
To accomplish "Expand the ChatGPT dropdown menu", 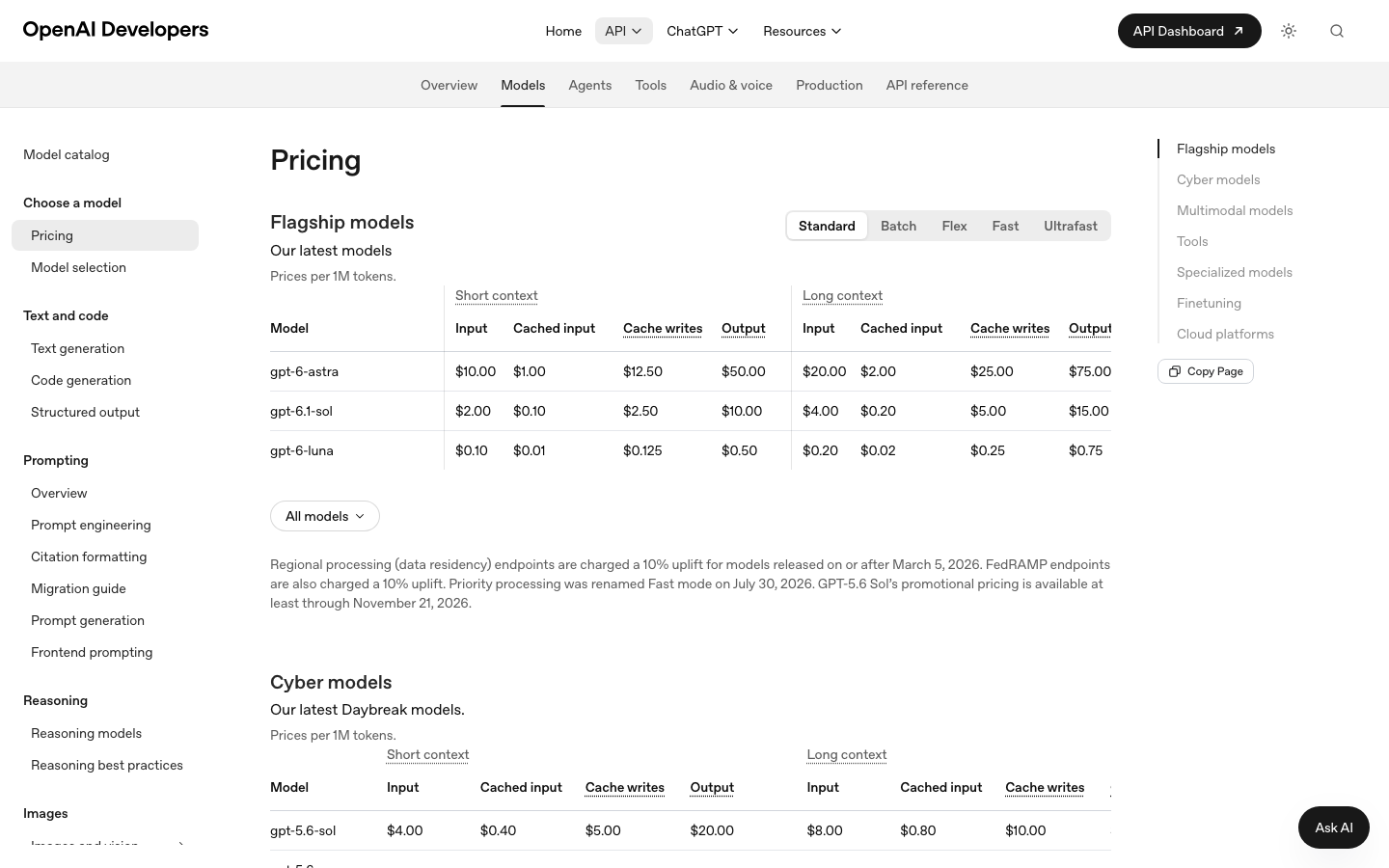I will pos(702,31).
